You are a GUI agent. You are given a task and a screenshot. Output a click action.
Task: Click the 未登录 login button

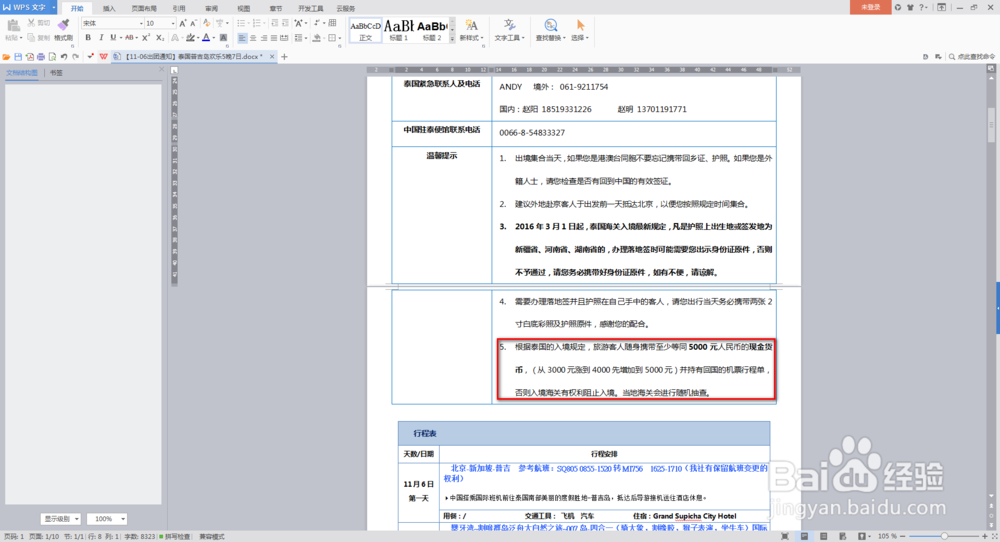point(871,7)
